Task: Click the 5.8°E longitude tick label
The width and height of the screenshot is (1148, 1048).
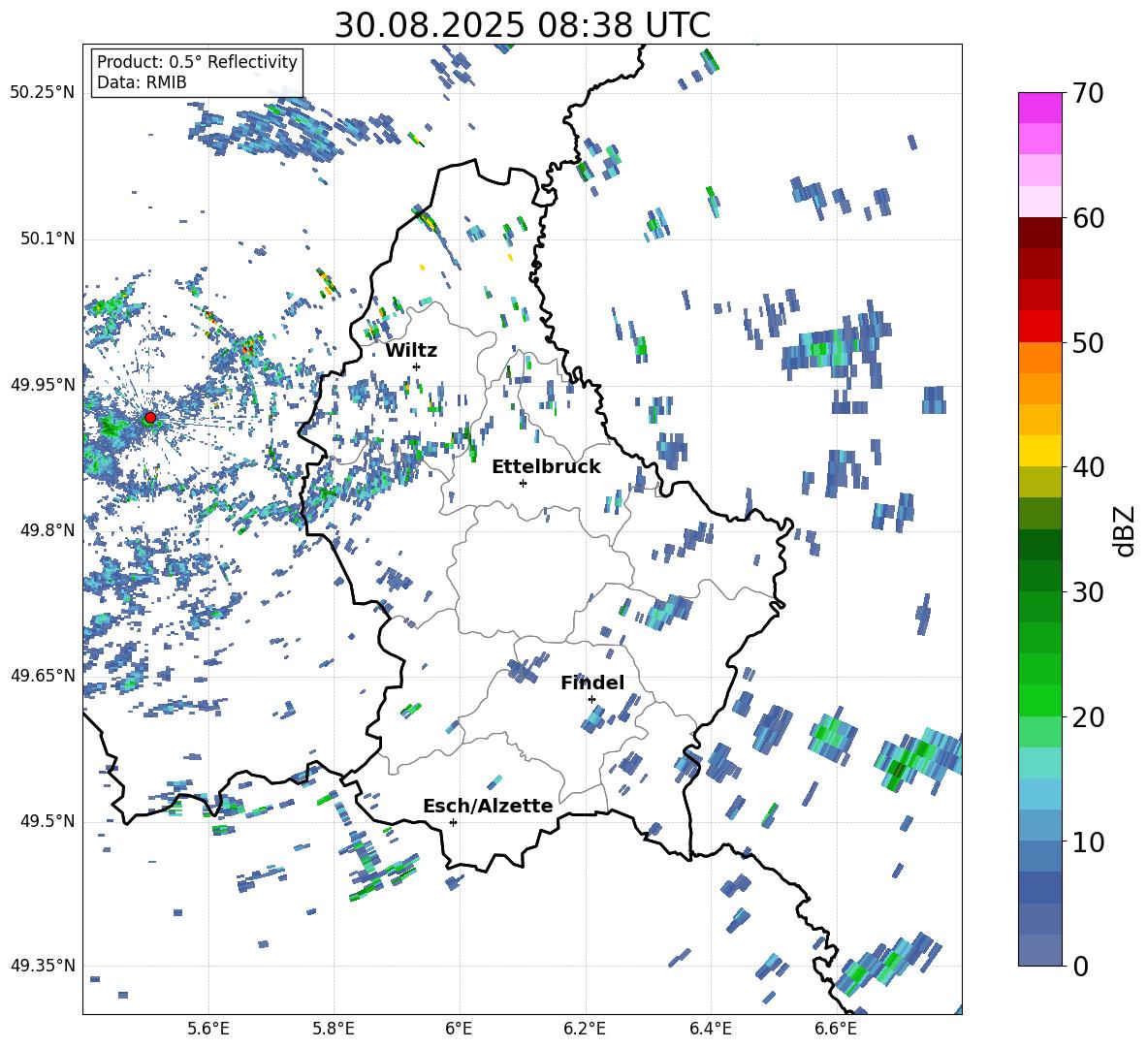Action: point(334,1029)
